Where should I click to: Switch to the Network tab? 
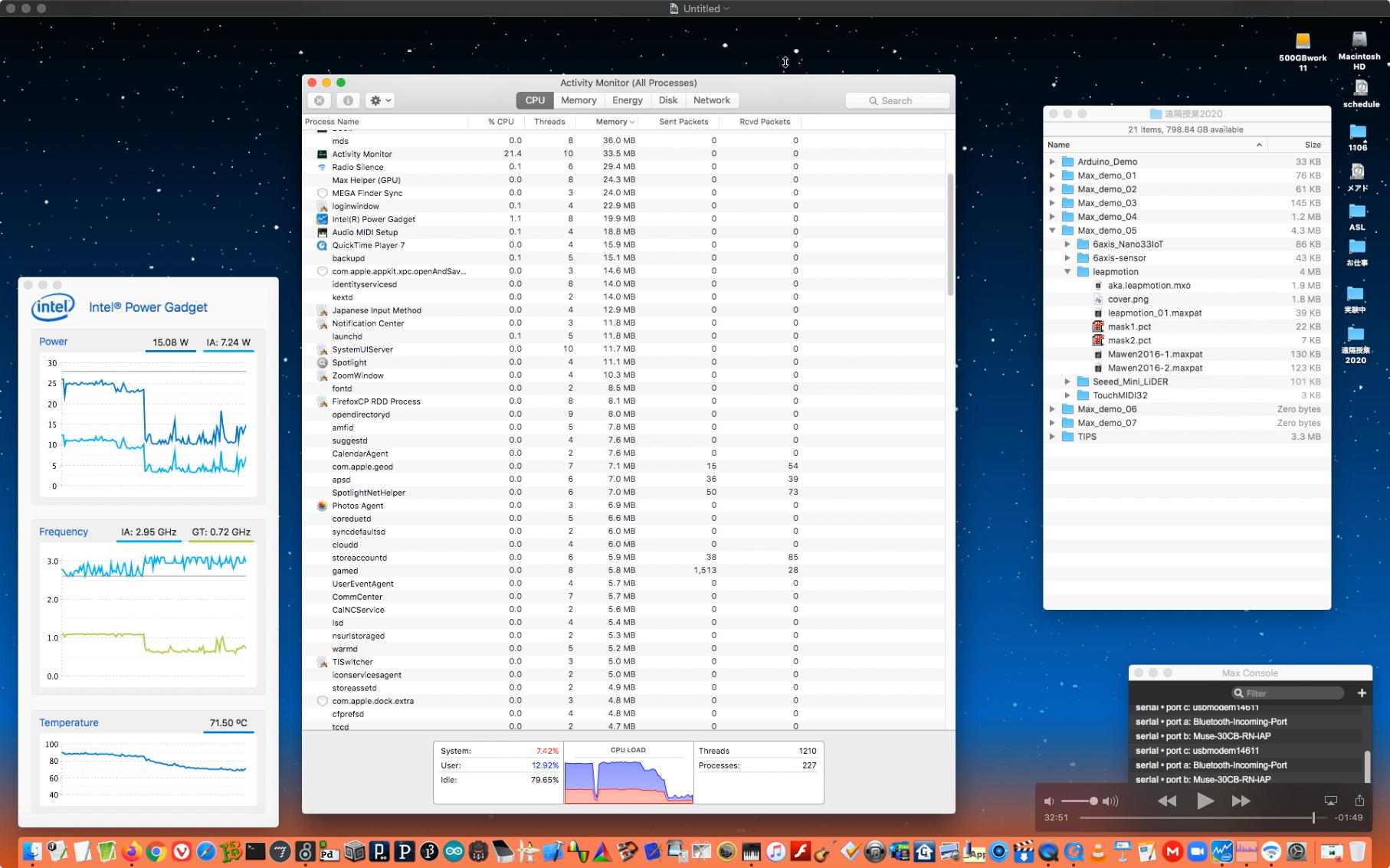[x=711, y=100]
